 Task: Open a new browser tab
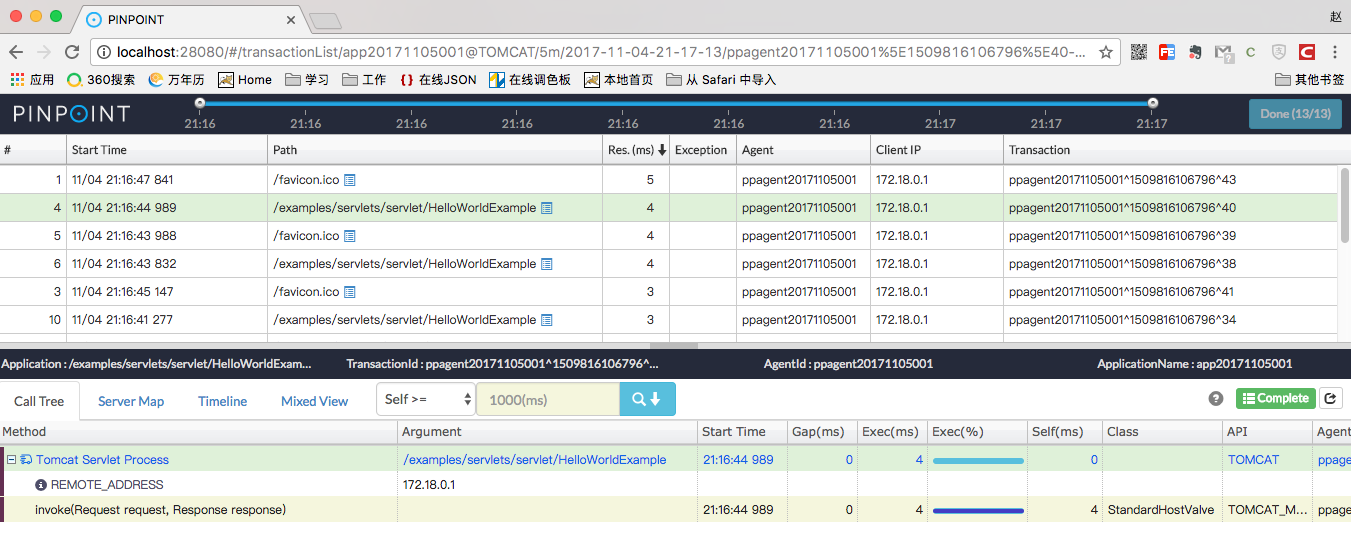326,21
